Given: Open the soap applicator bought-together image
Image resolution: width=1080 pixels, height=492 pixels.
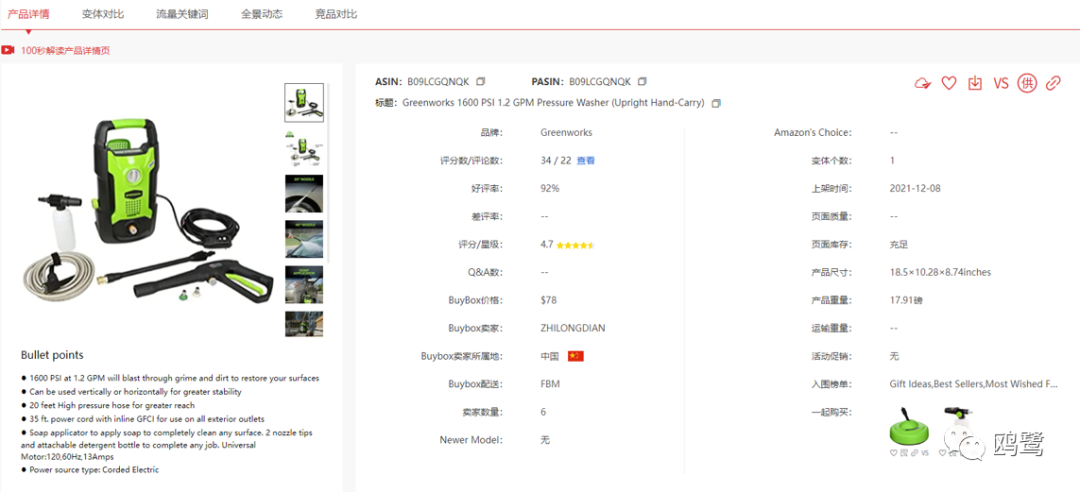Looking at the screenshot, I should coord(958,425).
